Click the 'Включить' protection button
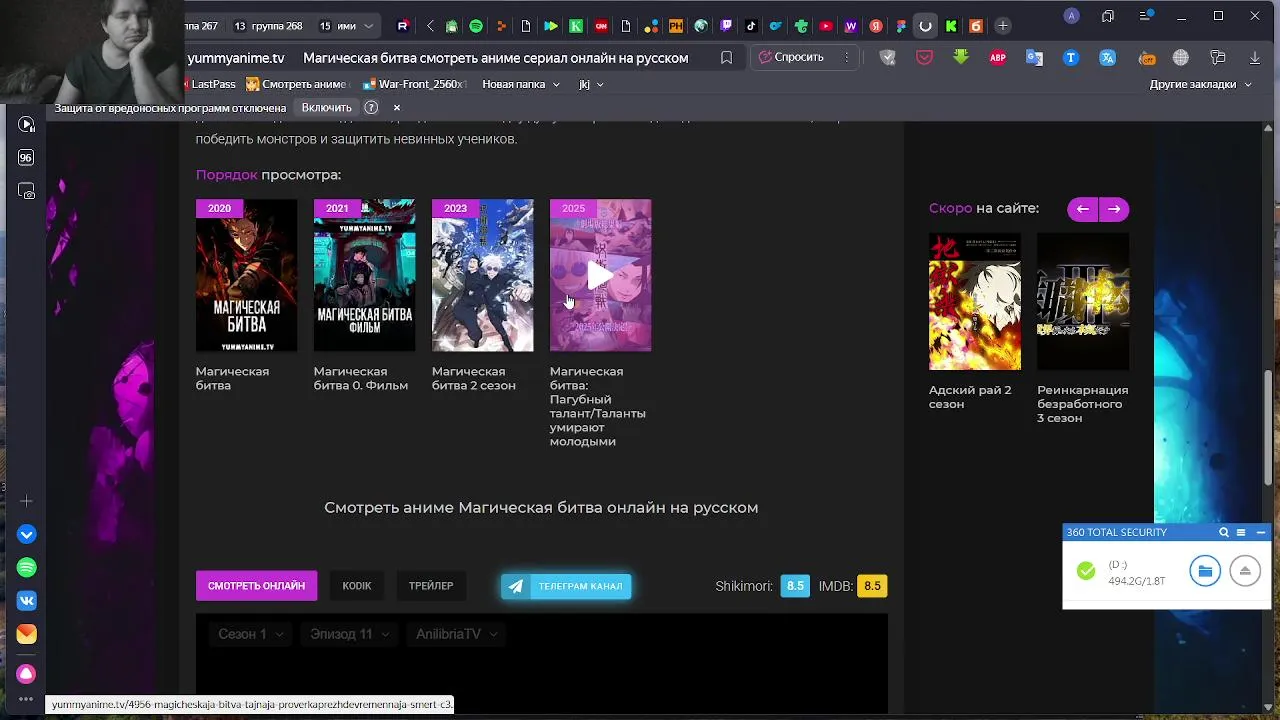Viewport: 1280px width, 720px height. coord(327,107)
